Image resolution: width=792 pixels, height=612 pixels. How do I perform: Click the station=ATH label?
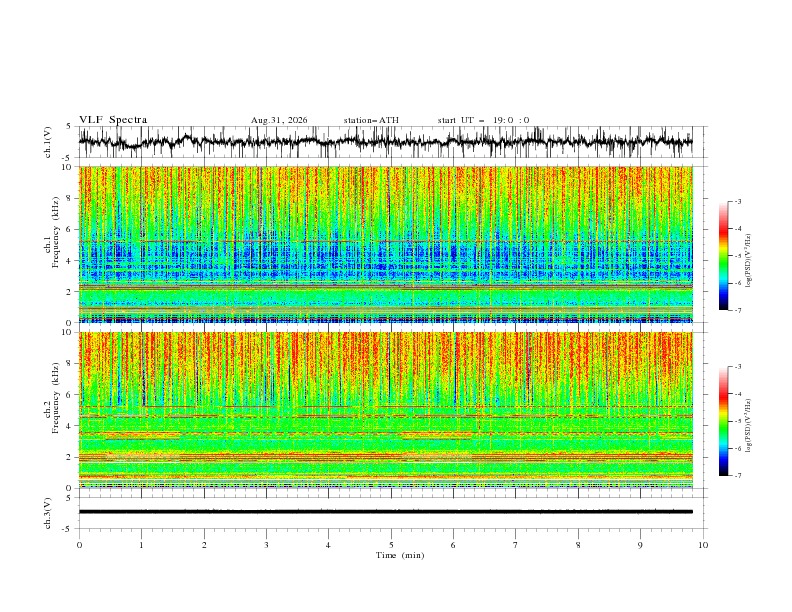point(371,120)
